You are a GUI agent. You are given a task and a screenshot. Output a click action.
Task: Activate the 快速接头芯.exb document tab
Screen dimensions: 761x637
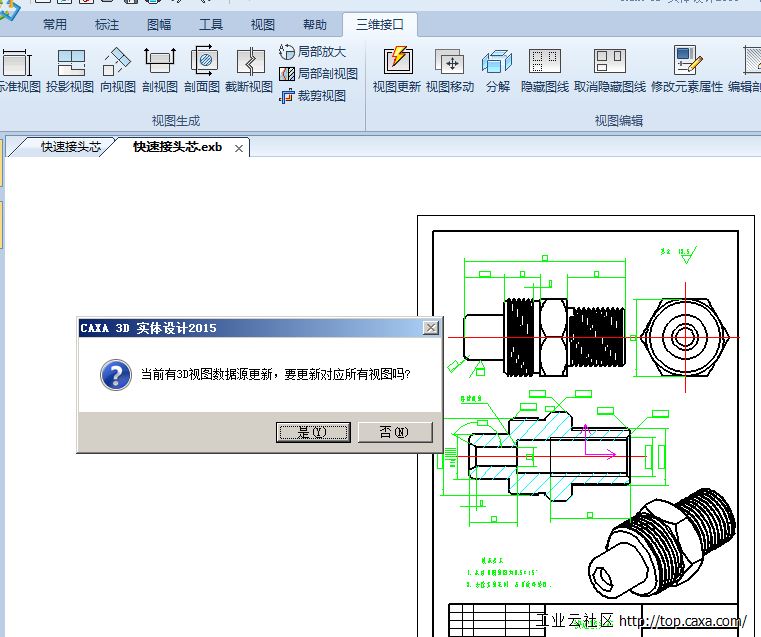tap(178, 147)
